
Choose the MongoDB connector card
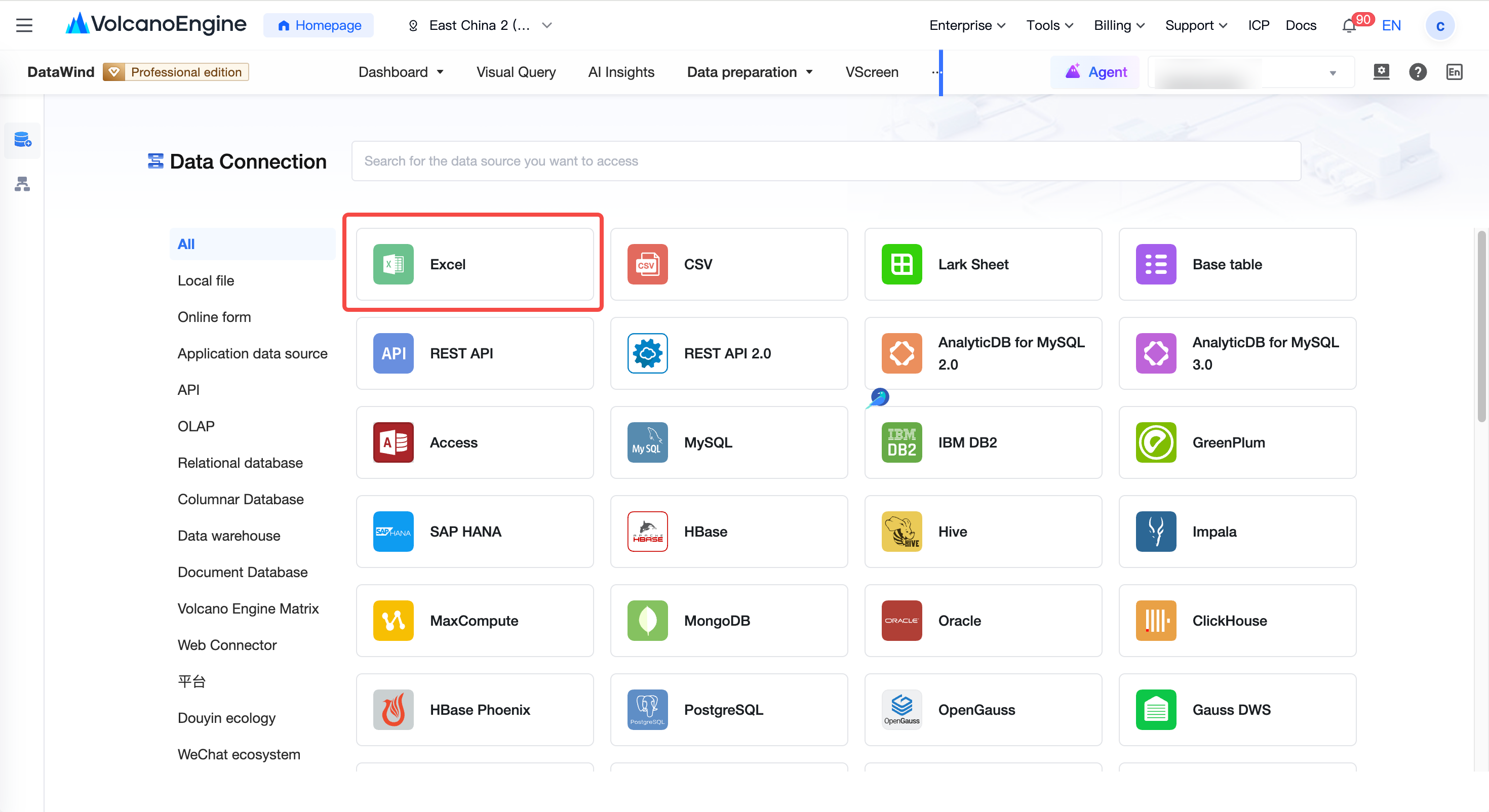[x=729, y=620]
